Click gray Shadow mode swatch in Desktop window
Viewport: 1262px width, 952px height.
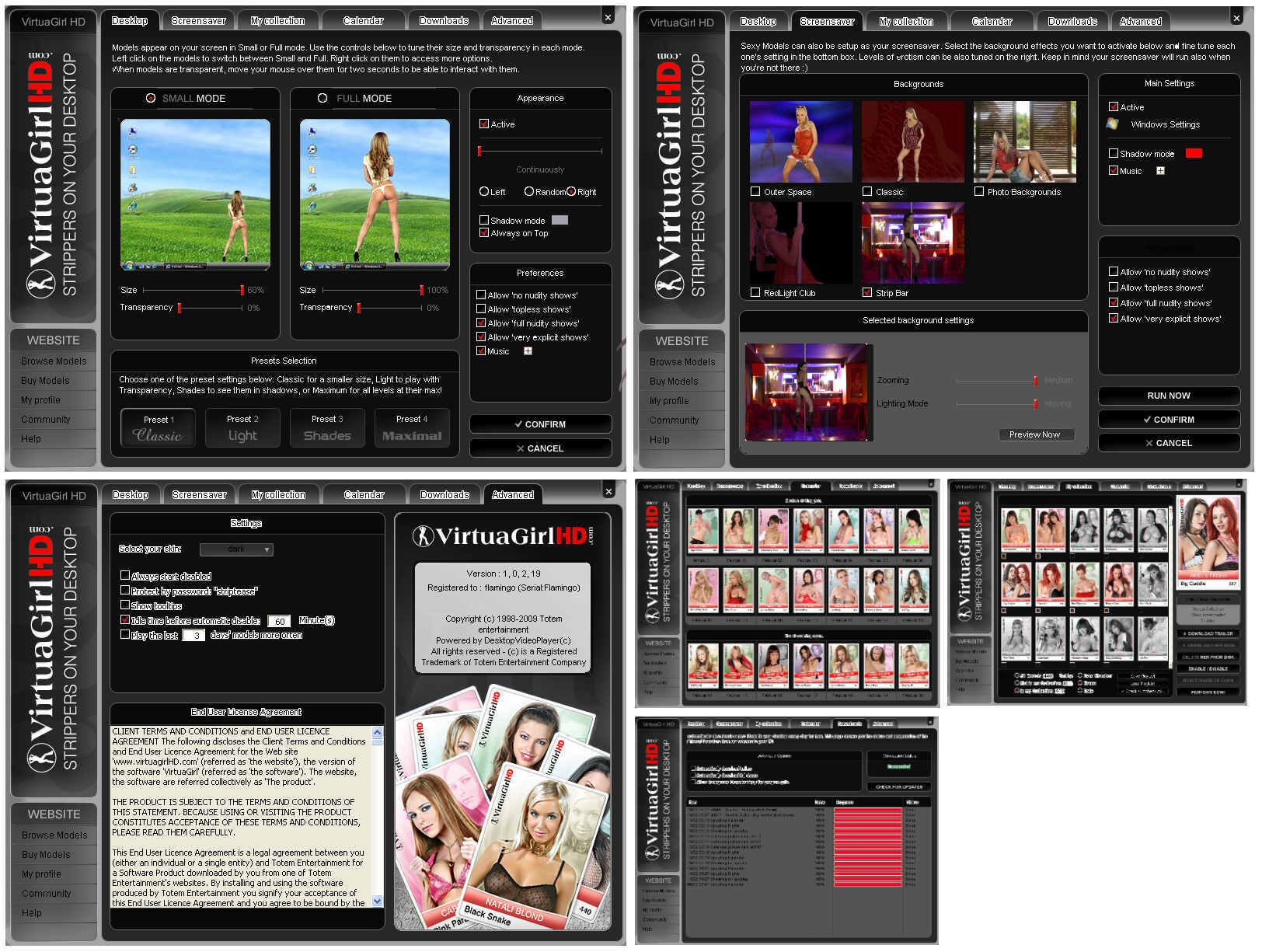pos(560,220)
